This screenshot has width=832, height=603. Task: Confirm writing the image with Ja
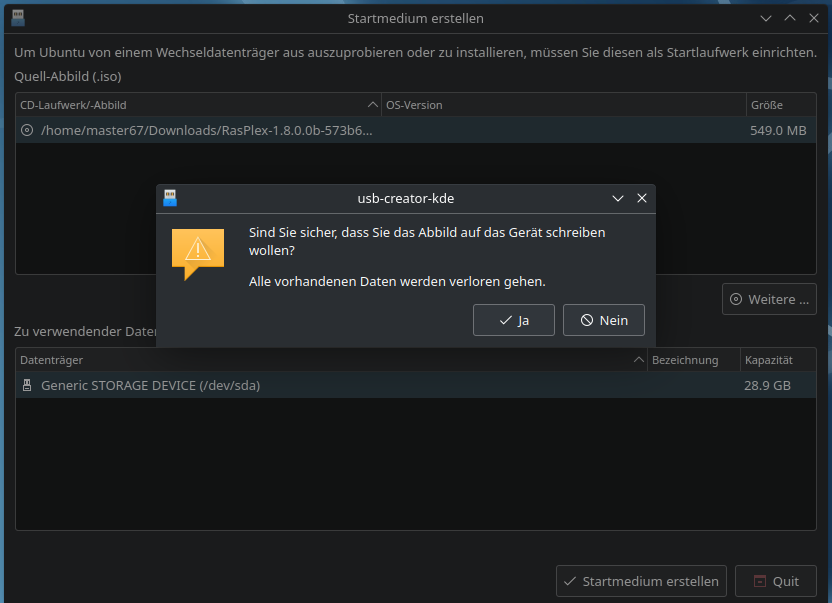point(514,320)
